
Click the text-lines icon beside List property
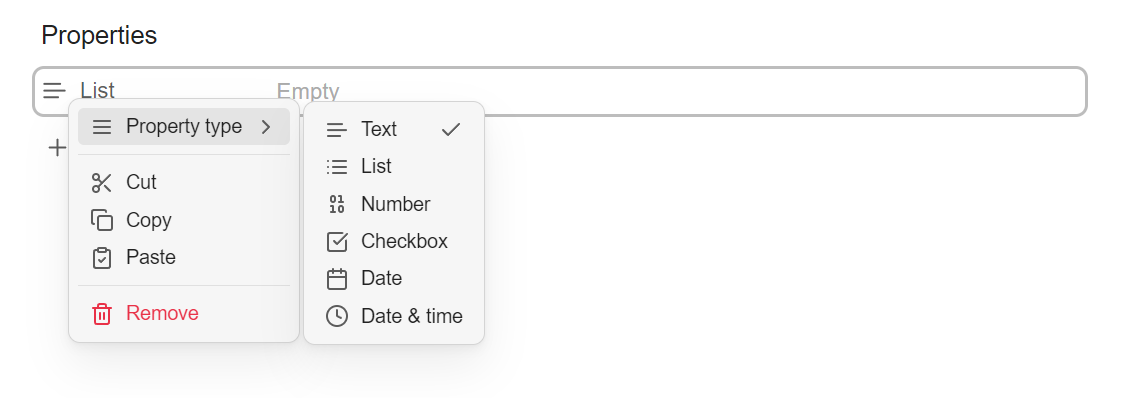(54, 91)
